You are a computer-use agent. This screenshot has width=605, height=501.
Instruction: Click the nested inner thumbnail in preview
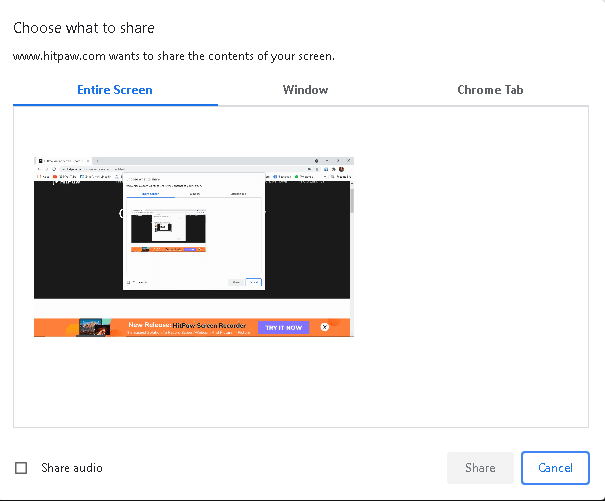[168, 228]
